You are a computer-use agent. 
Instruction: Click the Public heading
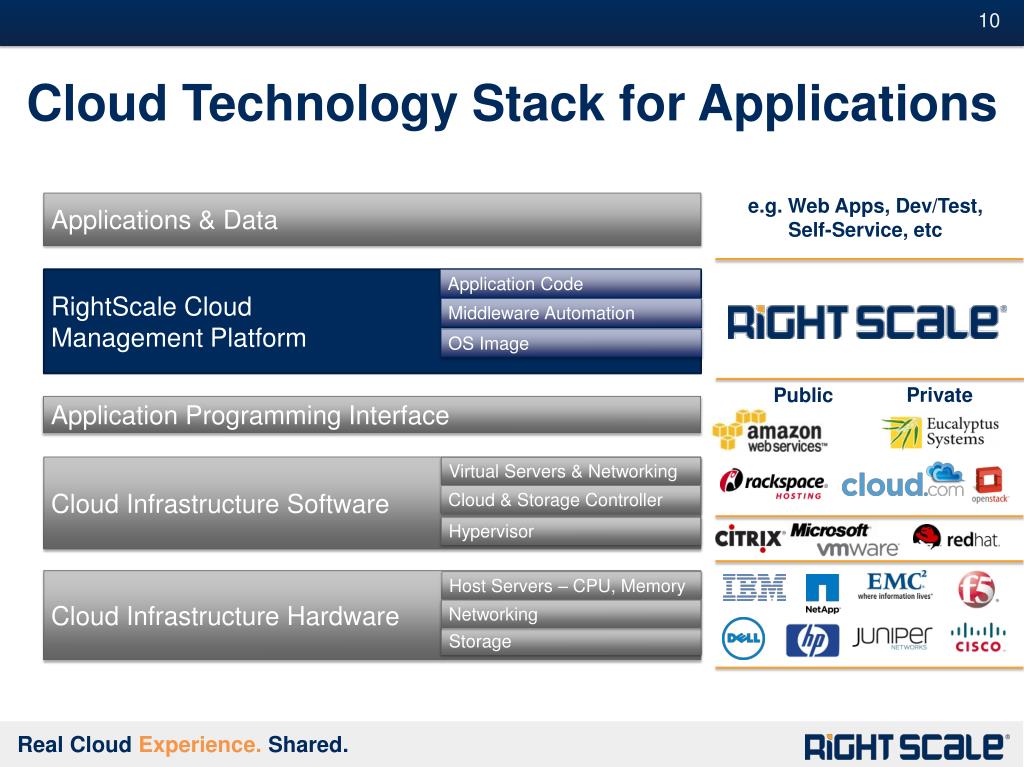803,395
